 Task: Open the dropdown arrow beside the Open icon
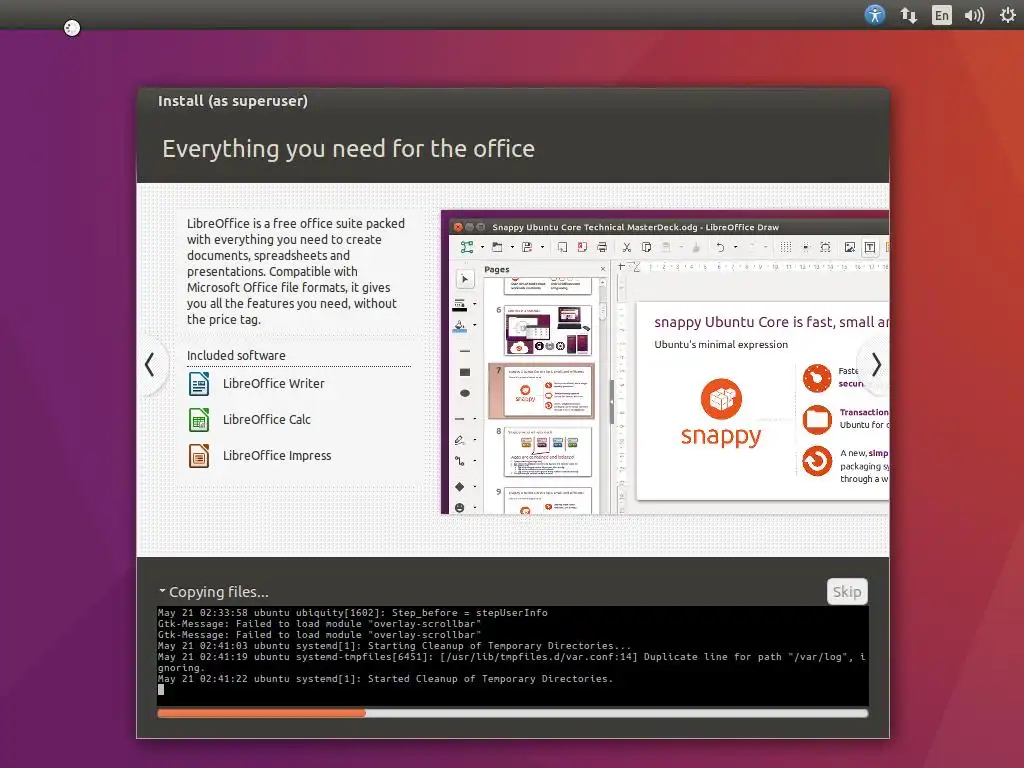point(512,248)
